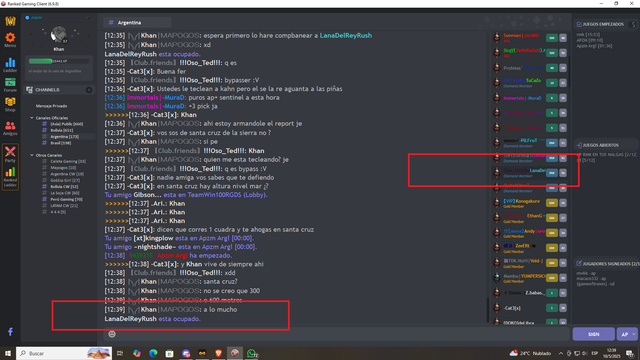The width and height of the screenshot is (640, 360).
Task: Click the SIGN button
Action: [x=593, y=334]
